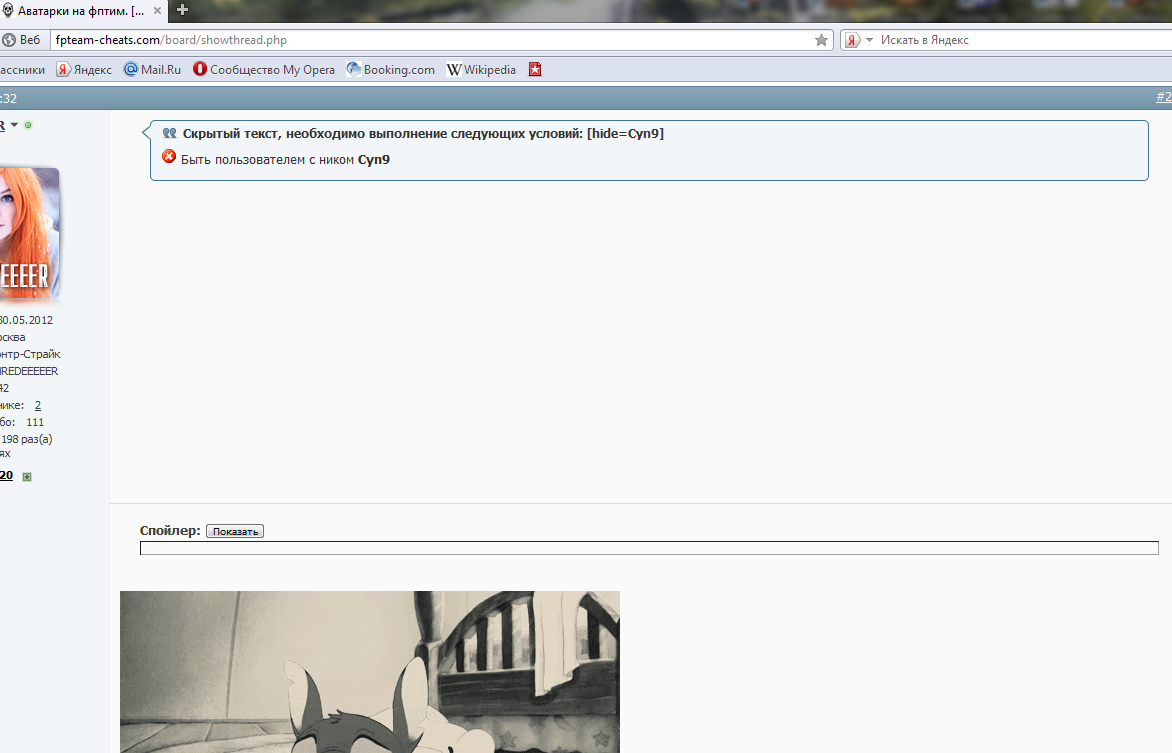This screenshot has width=1172, height=753.
Task: Click the Спойлер: label
Action: 170,530
